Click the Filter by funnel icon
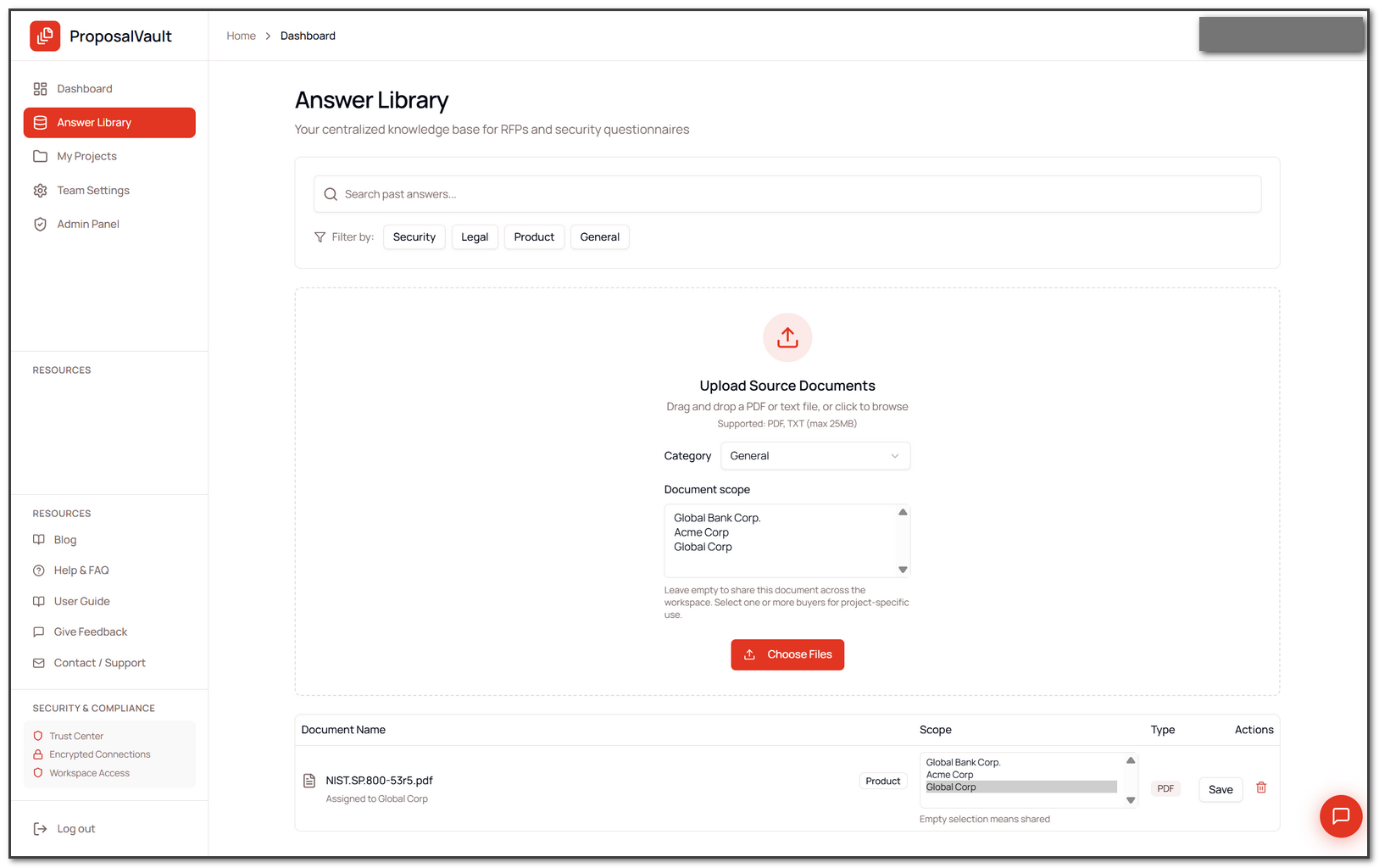This screenshot has width=1379, height=868. 320,237
